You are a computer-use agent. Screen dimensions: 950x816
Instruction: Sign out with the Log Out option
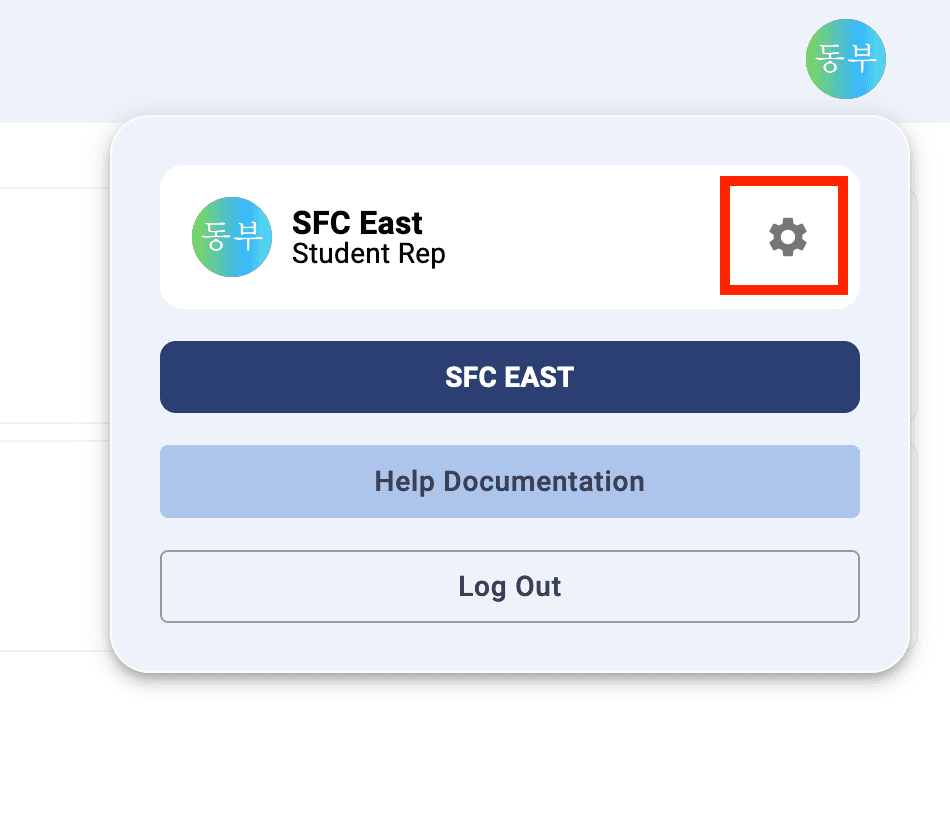tap(509, 586)
